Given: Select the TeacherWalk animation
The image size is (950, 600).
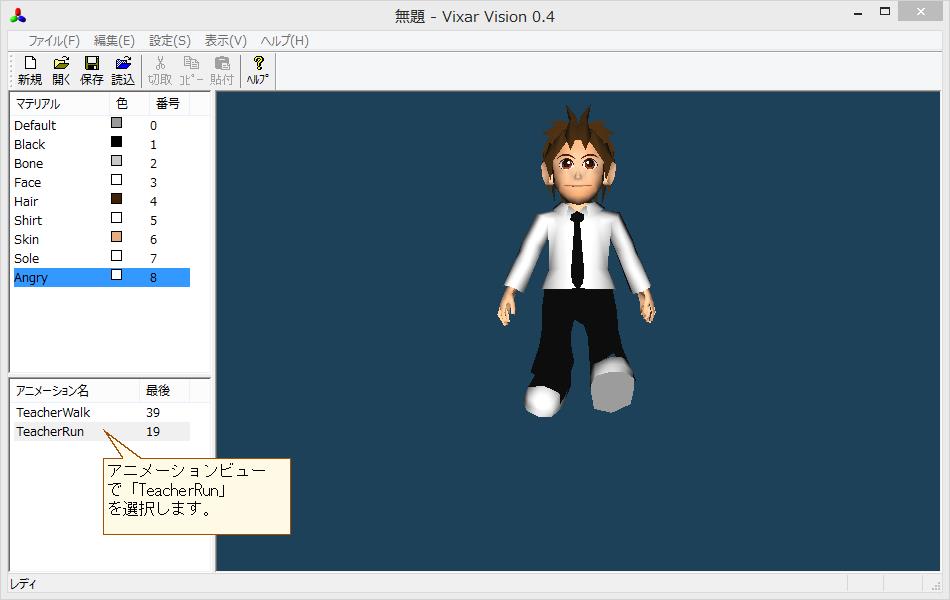Looking at the screenshot, I should (x=55, y=412).
